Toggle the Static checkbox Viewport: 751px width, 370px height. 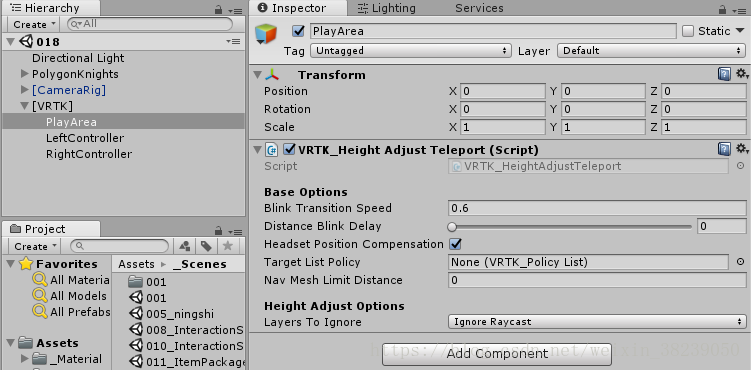click(x=688, y=31)
